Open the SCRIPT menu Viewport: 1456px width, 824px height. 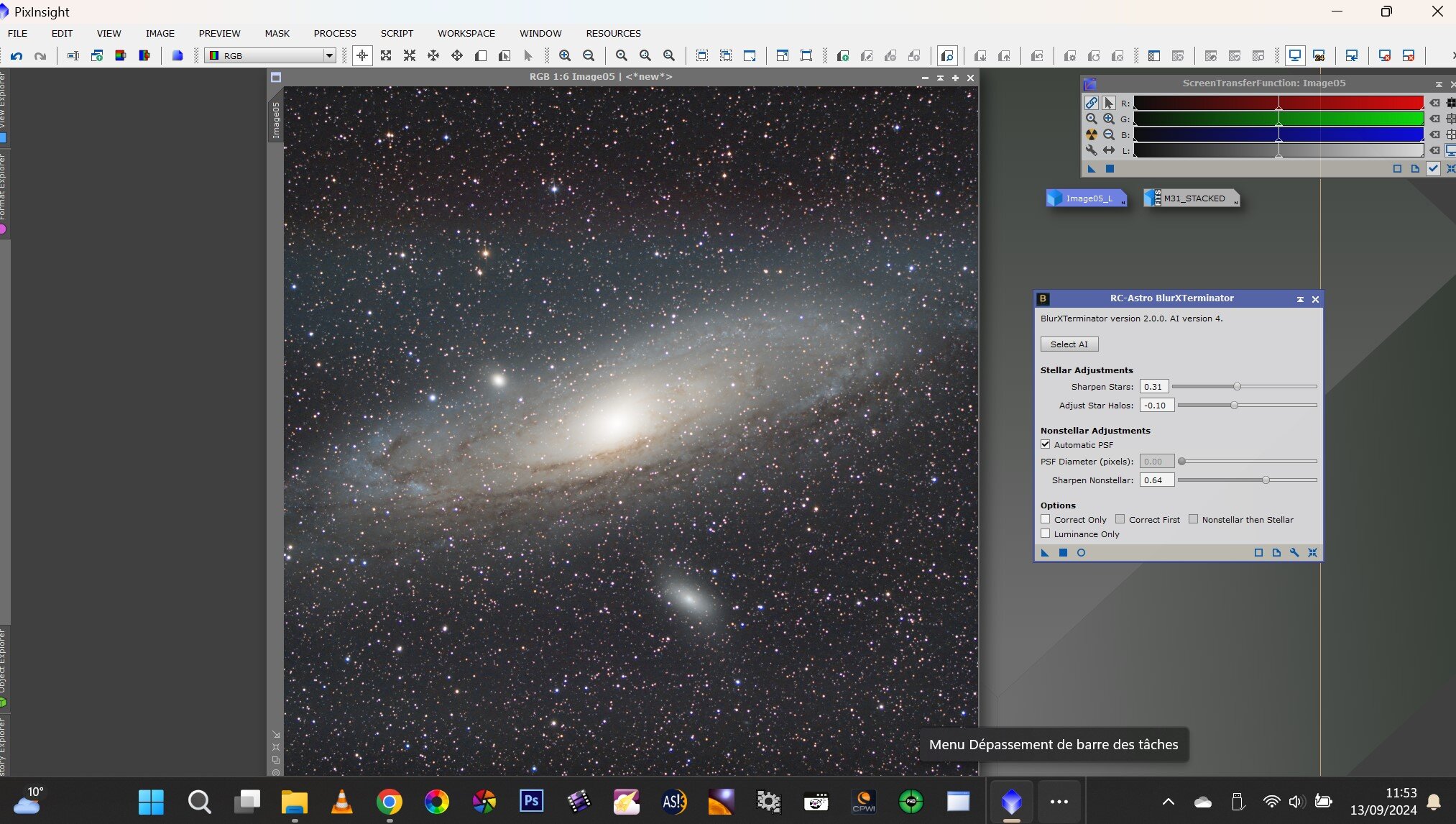pyautogui.click(x=397, y=33)
